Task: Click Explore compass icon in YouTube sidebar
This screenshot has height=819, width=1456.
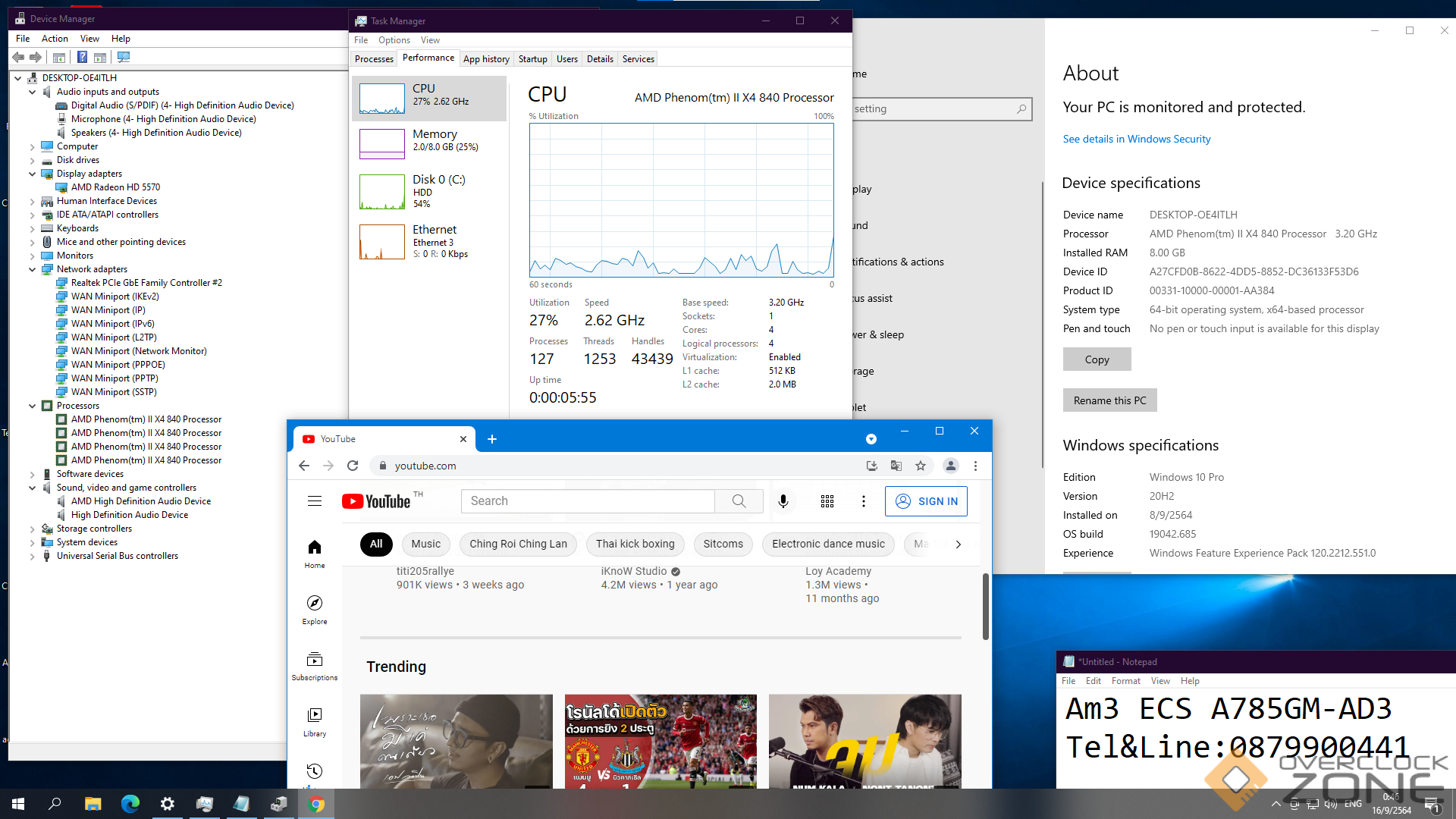Action: [x=315, y=604]
